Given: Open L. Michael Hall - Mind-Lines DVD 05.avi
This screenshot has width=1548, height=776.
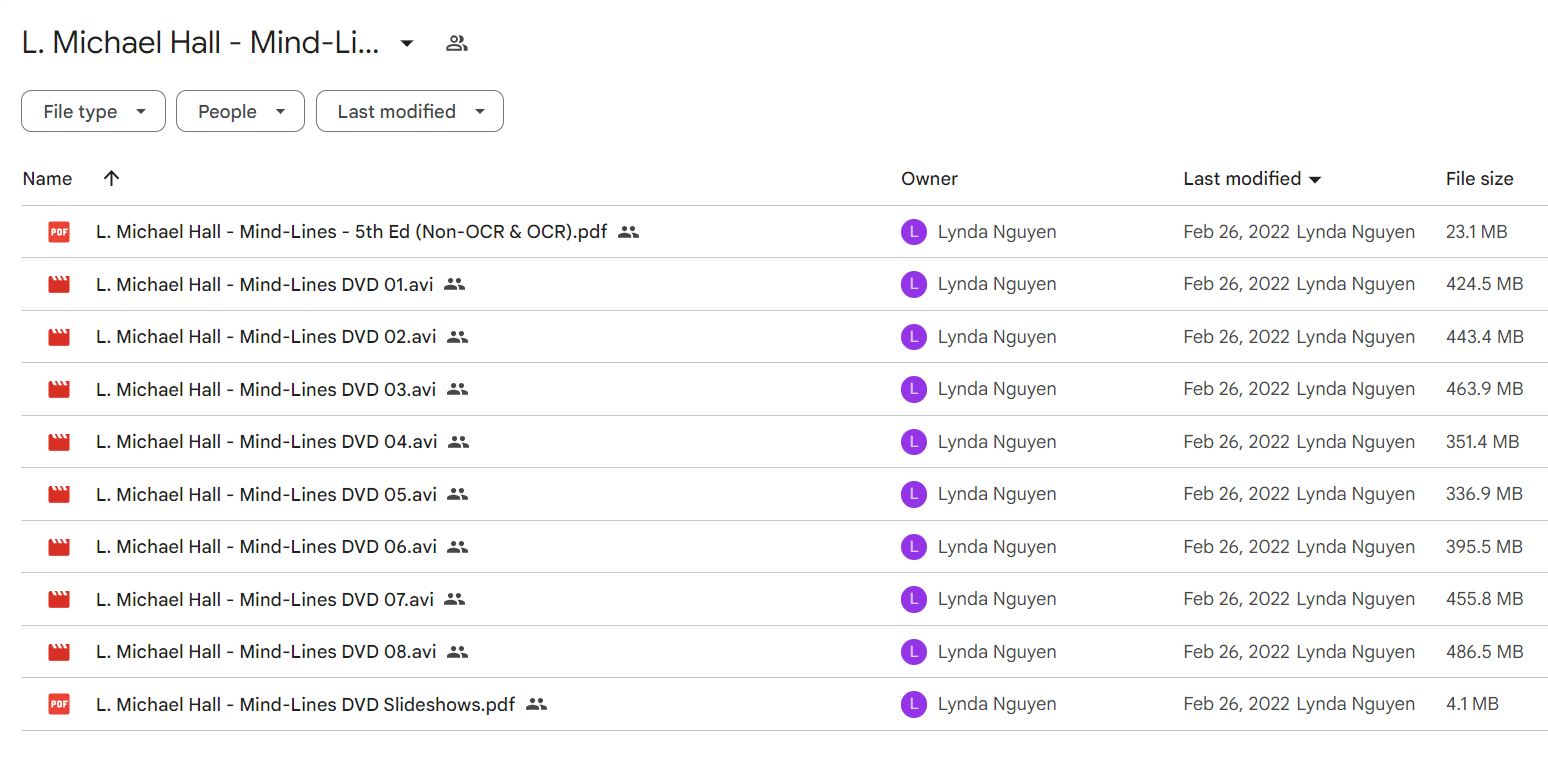Looking at the screenshot, I should pyautogui.click(x=266, y=494).
